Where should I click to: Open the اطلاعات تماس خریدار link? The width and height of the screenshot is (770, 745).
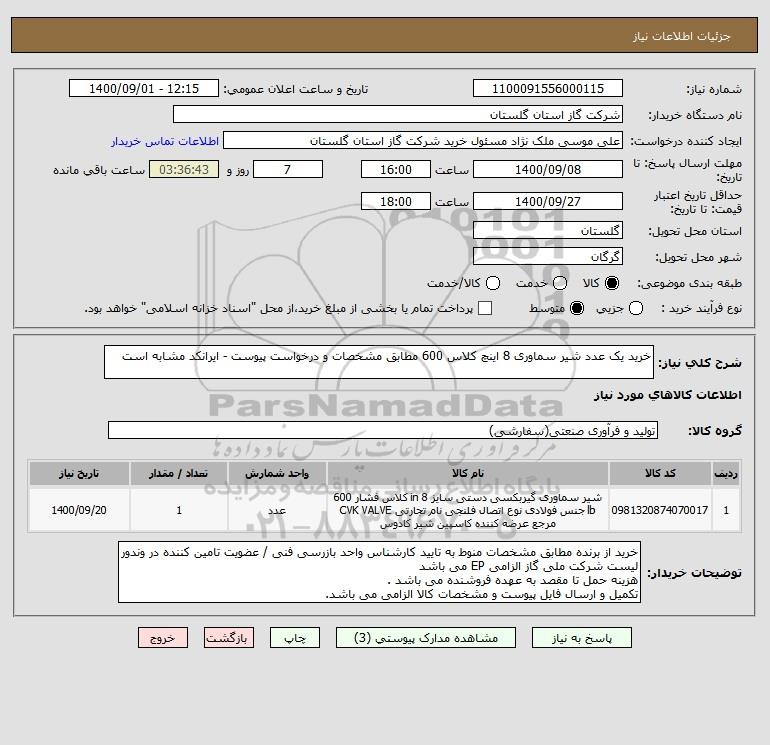165,141
